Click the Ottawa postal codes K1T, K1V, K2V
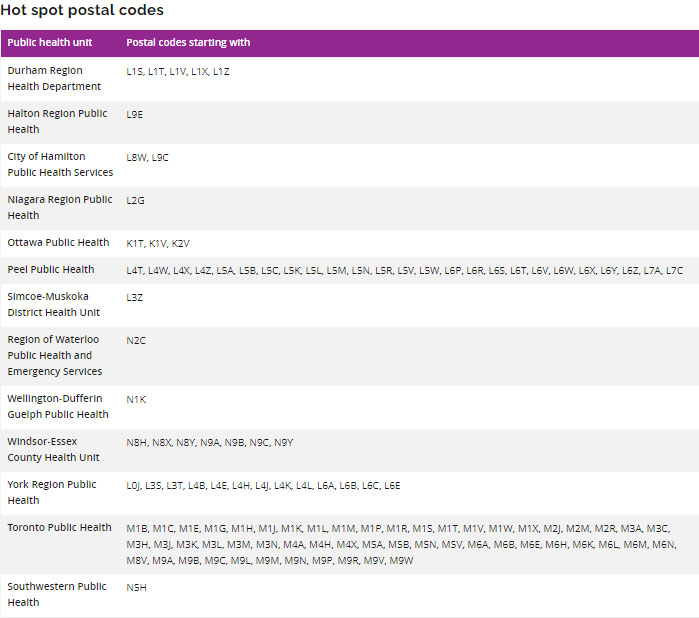This screenshot has width=699, height=618. click(x=158, y=243)
